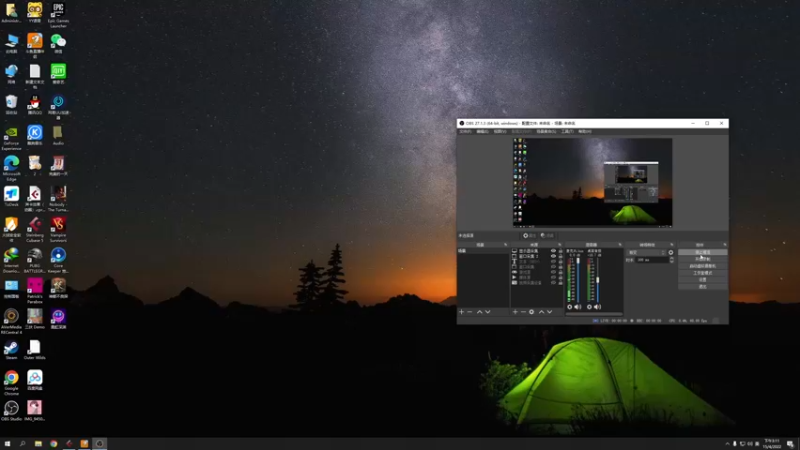Open OBS Scene Collection menu

coord(546,131)
